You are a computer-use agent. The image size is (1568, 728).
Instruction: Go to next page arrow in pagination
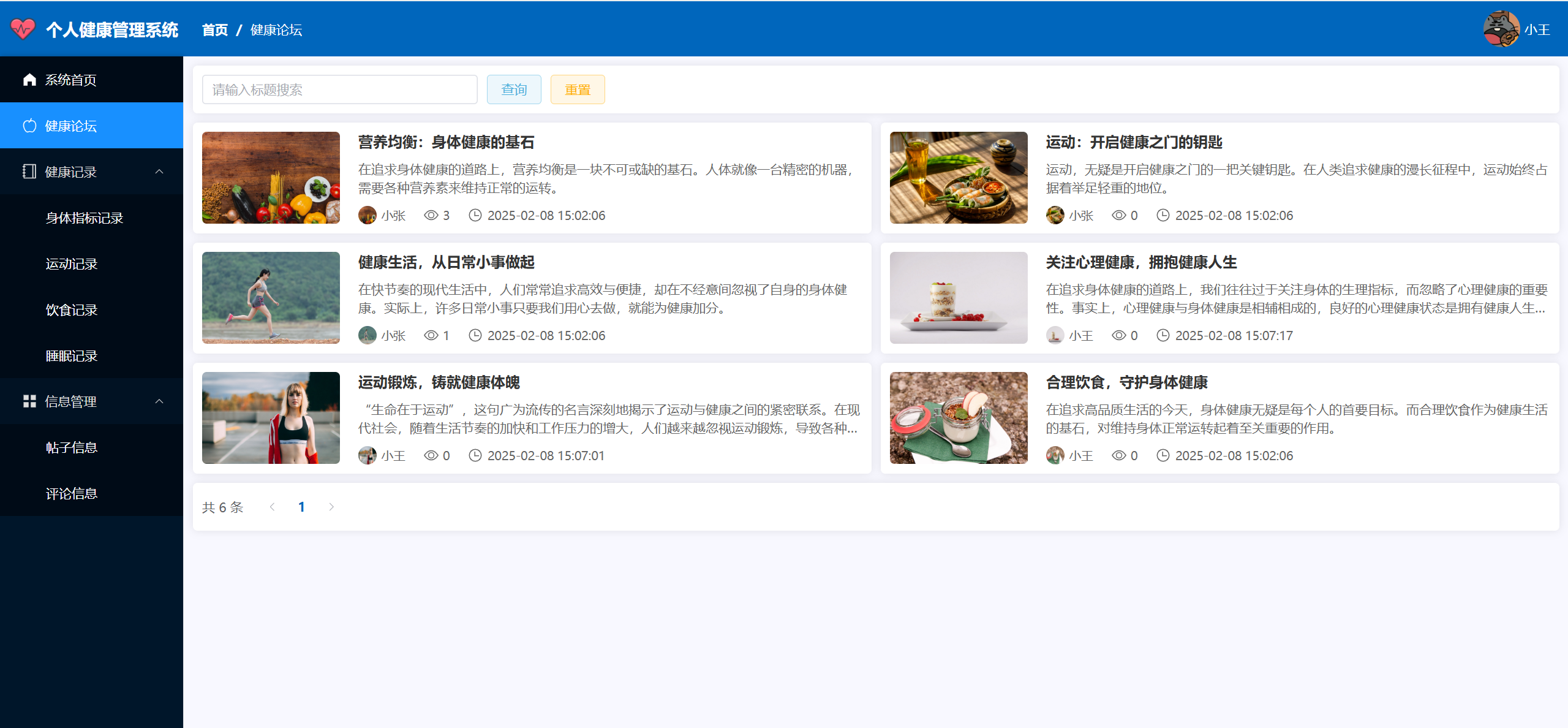331,507
